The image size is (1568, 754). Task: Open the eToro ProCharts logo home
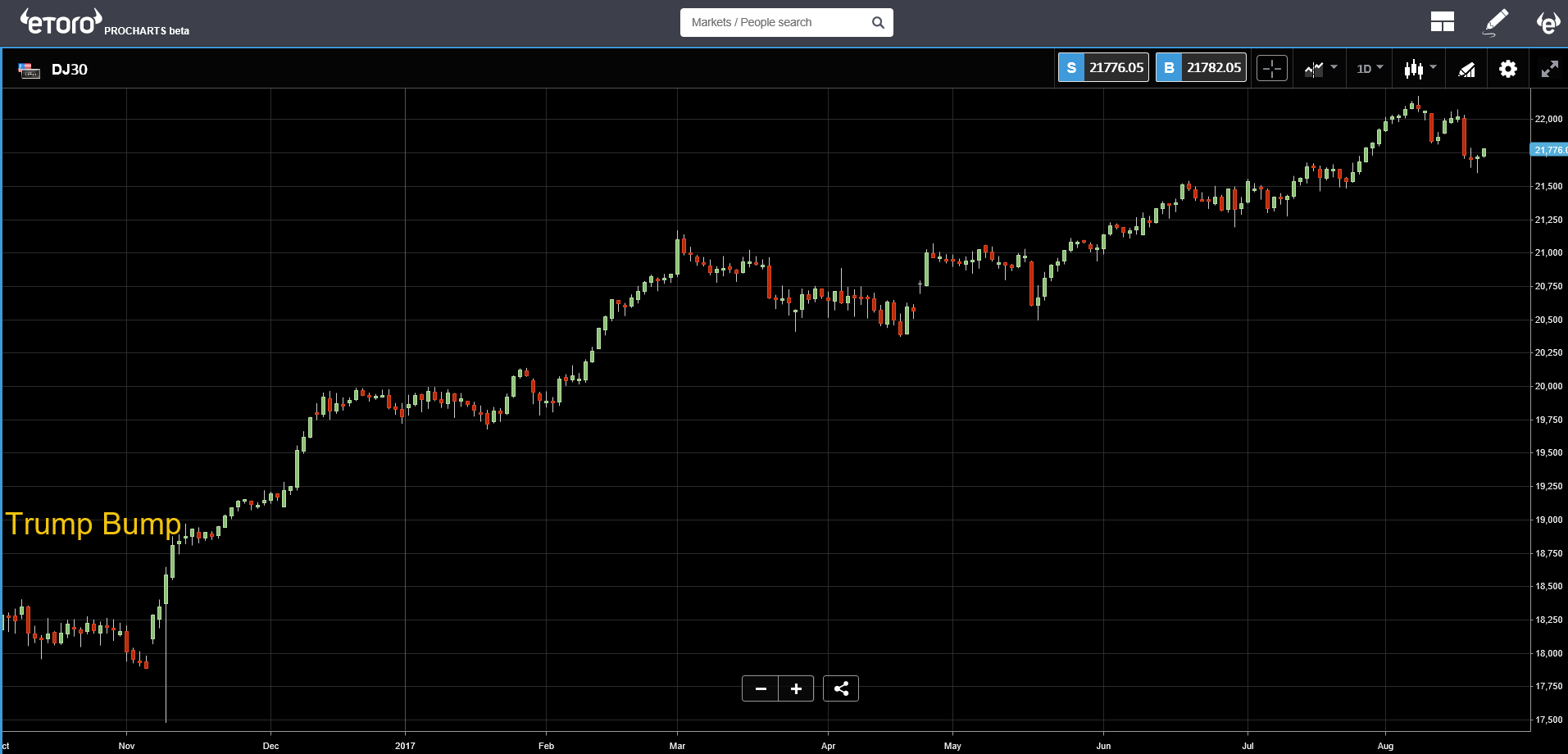pyautogui.click(x=105, y=22)
